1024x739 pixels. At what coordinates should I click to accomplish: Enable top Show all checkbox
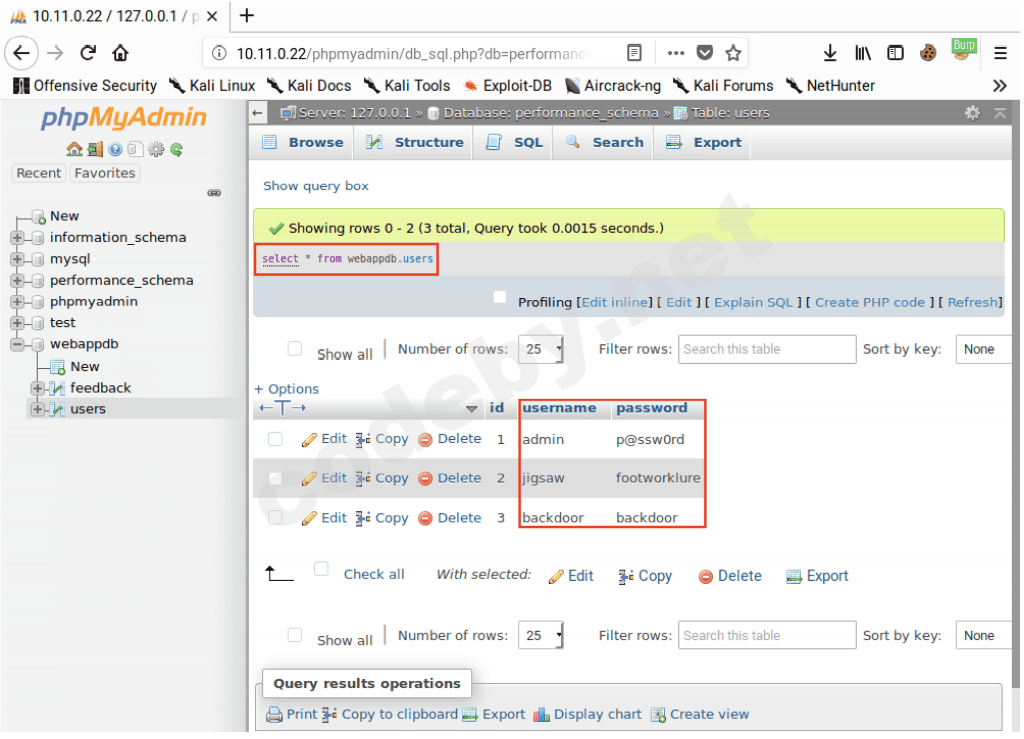295,349
